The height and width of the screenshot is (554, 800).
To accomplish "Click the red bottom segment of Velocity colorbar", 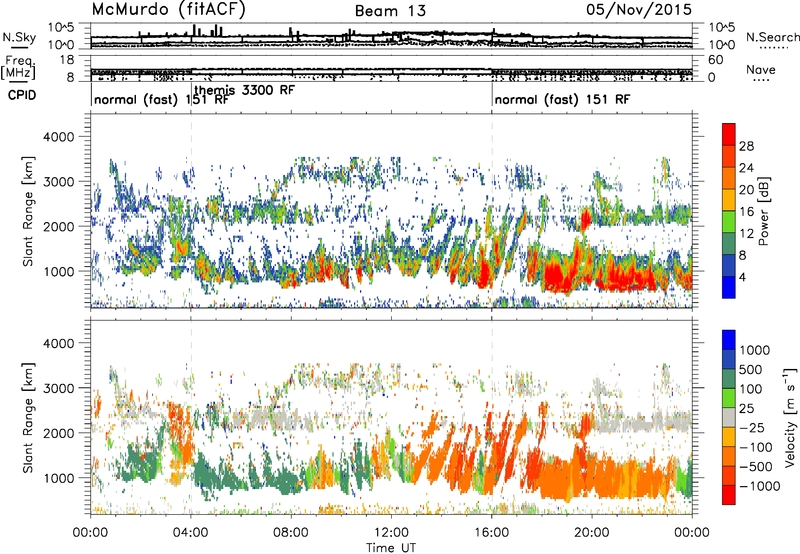I will pos(729,495).
